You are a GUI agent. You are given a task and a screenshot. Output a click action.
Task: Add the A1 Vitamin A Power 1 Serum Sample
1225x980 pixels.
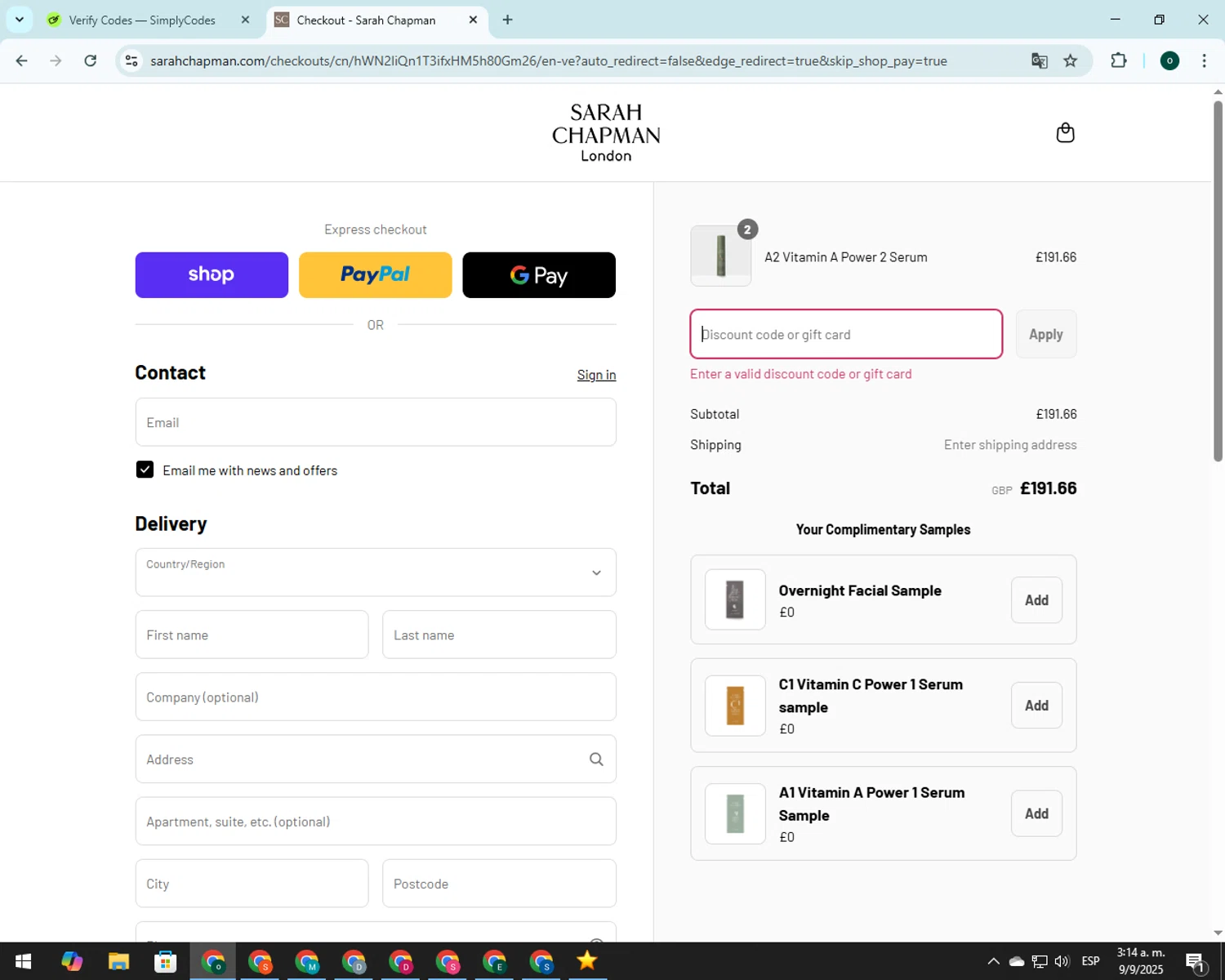click(x=1036, y=813)
